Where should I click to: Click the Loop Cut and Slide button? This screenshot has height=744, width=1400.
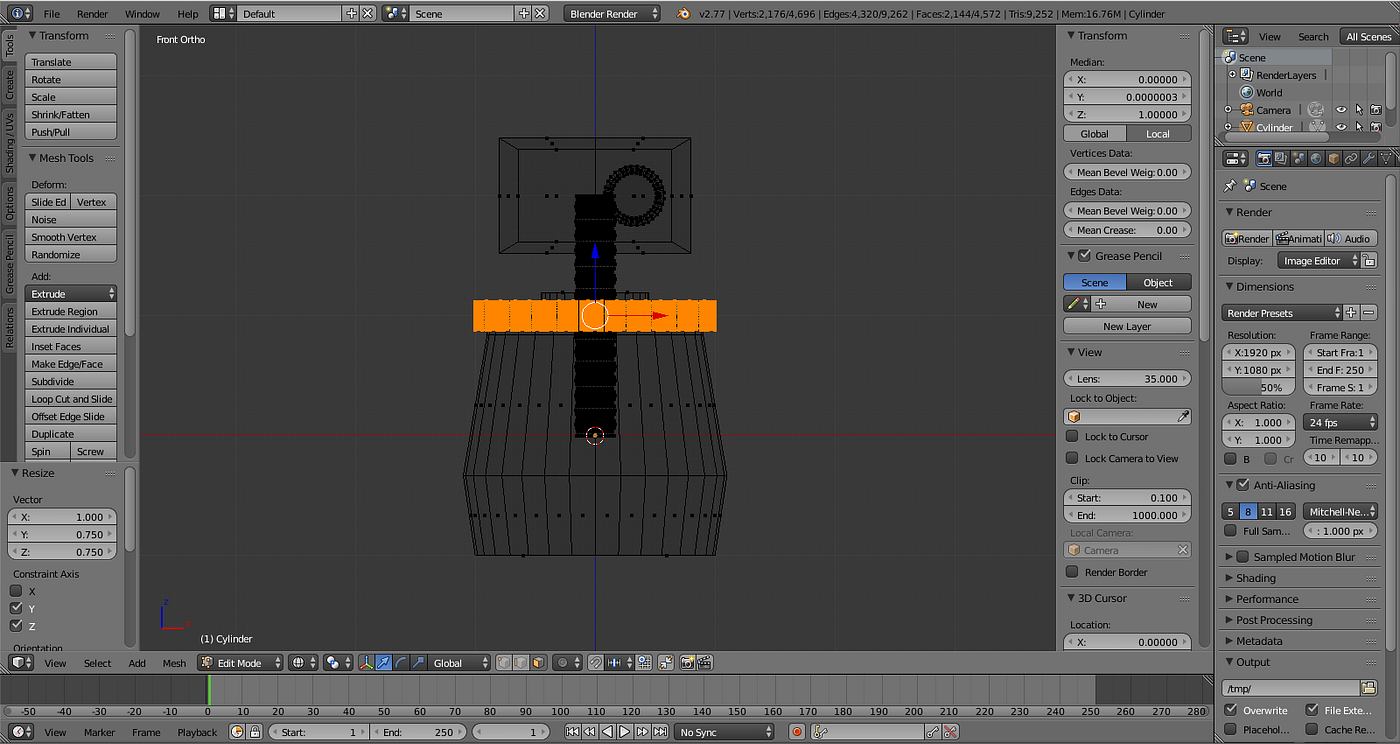70,399
